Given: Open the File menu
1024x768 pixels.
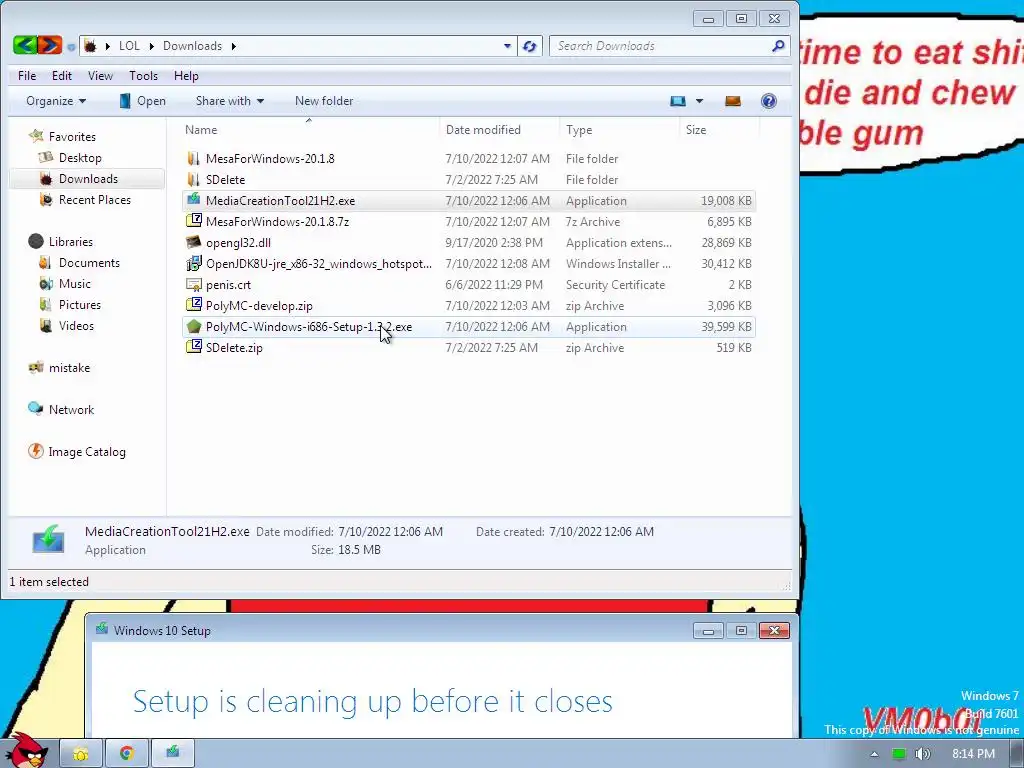Looking at the screenshot, I should coord(27,76).
